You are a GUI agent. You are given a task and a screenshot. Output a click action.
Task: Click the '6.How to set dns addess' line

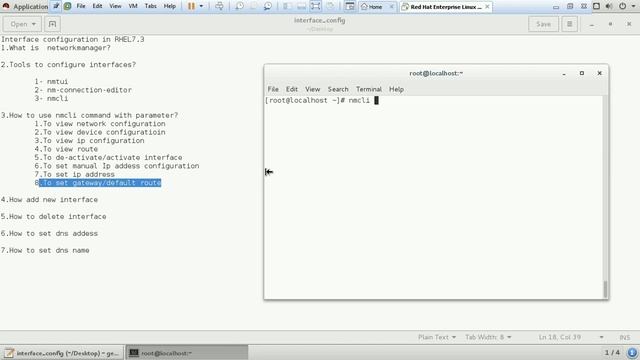[49, 233]
